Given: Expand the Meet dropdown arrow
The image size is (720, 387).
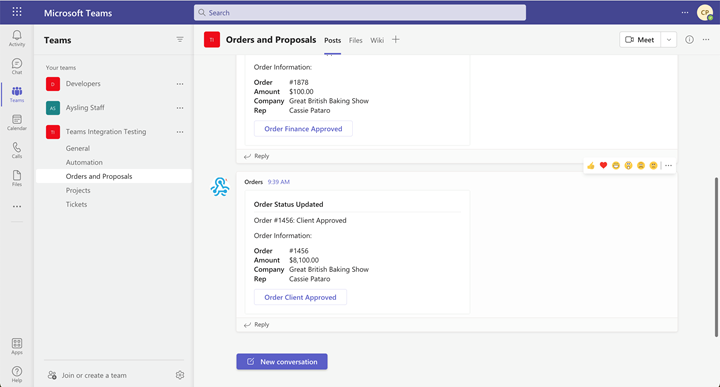Looking at the screenshot, I should pos(669,40).
